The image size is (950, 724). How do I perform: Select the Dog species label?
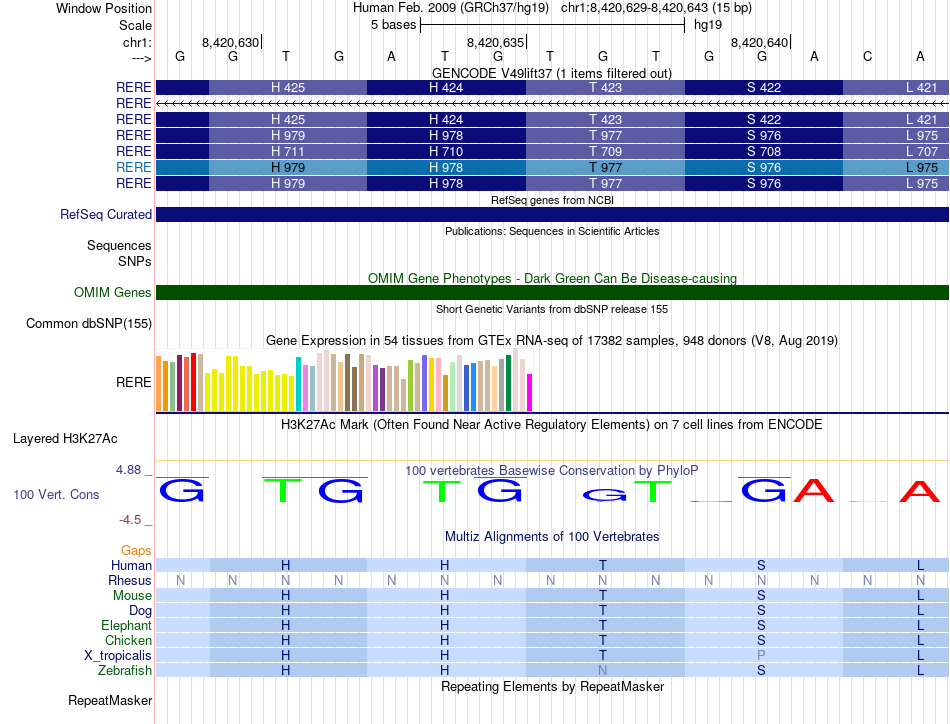tap(141, 610)
